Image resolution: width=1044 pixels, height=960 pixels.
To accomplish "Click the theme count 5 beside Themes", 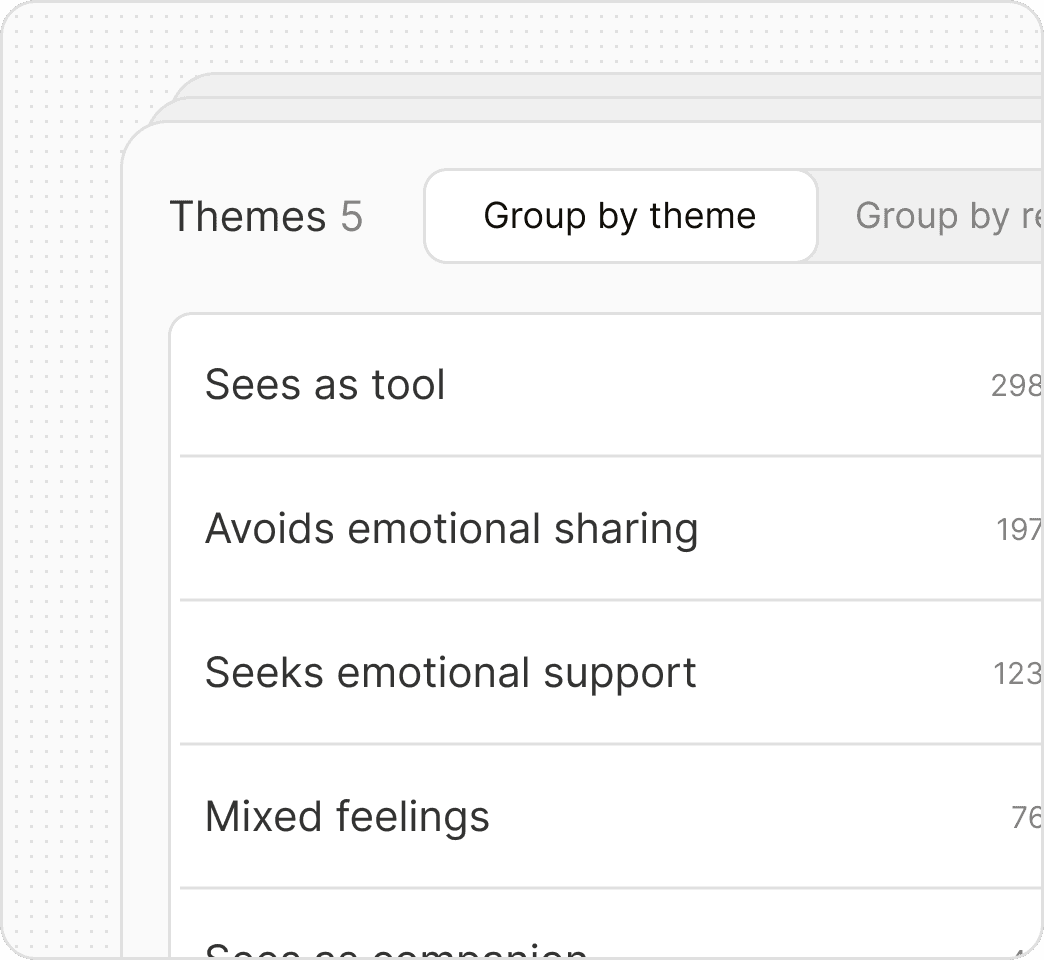I will (x=351, y=217).
